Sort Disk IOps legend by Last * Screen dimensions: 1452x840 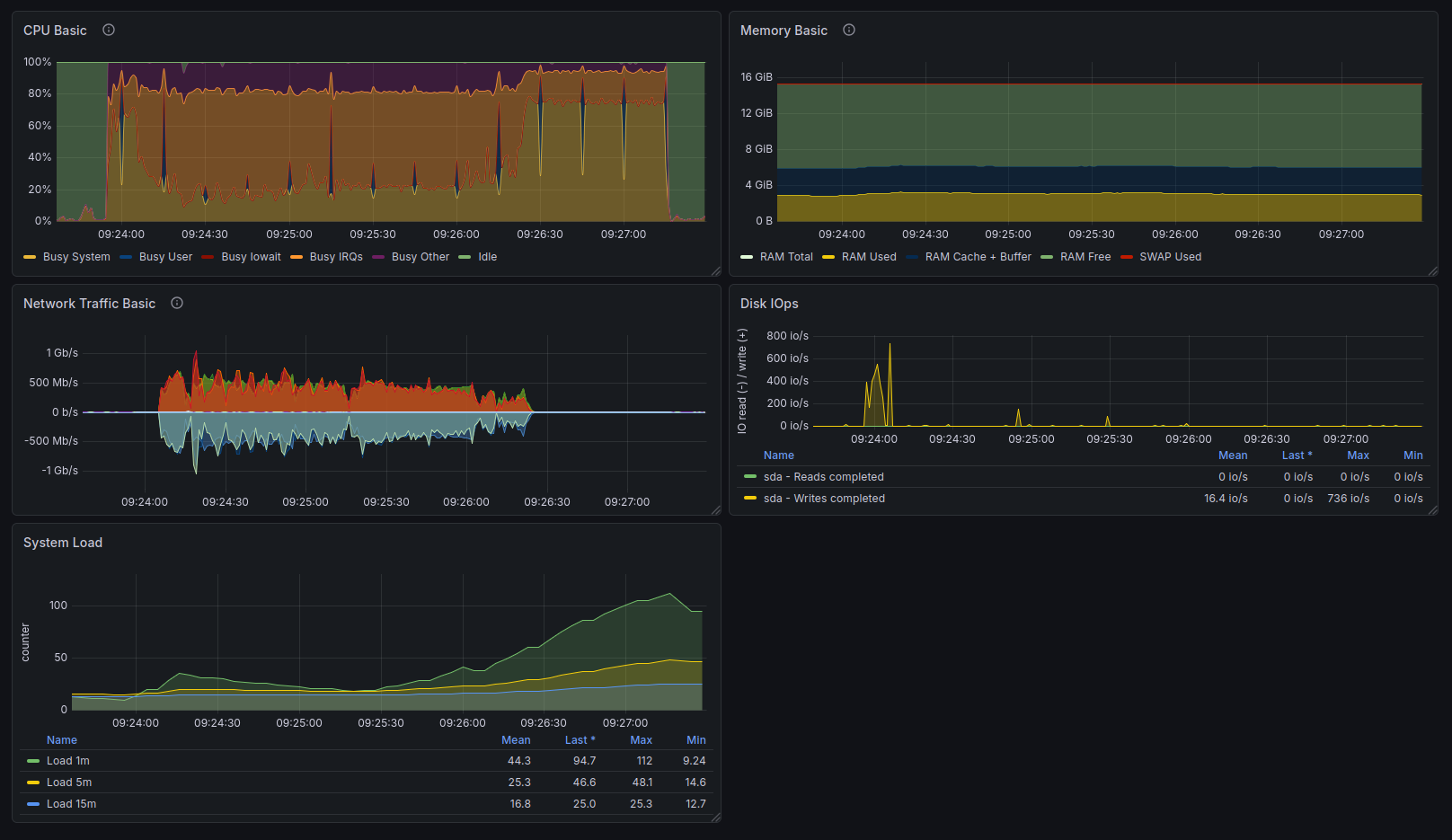[1297, 455]
